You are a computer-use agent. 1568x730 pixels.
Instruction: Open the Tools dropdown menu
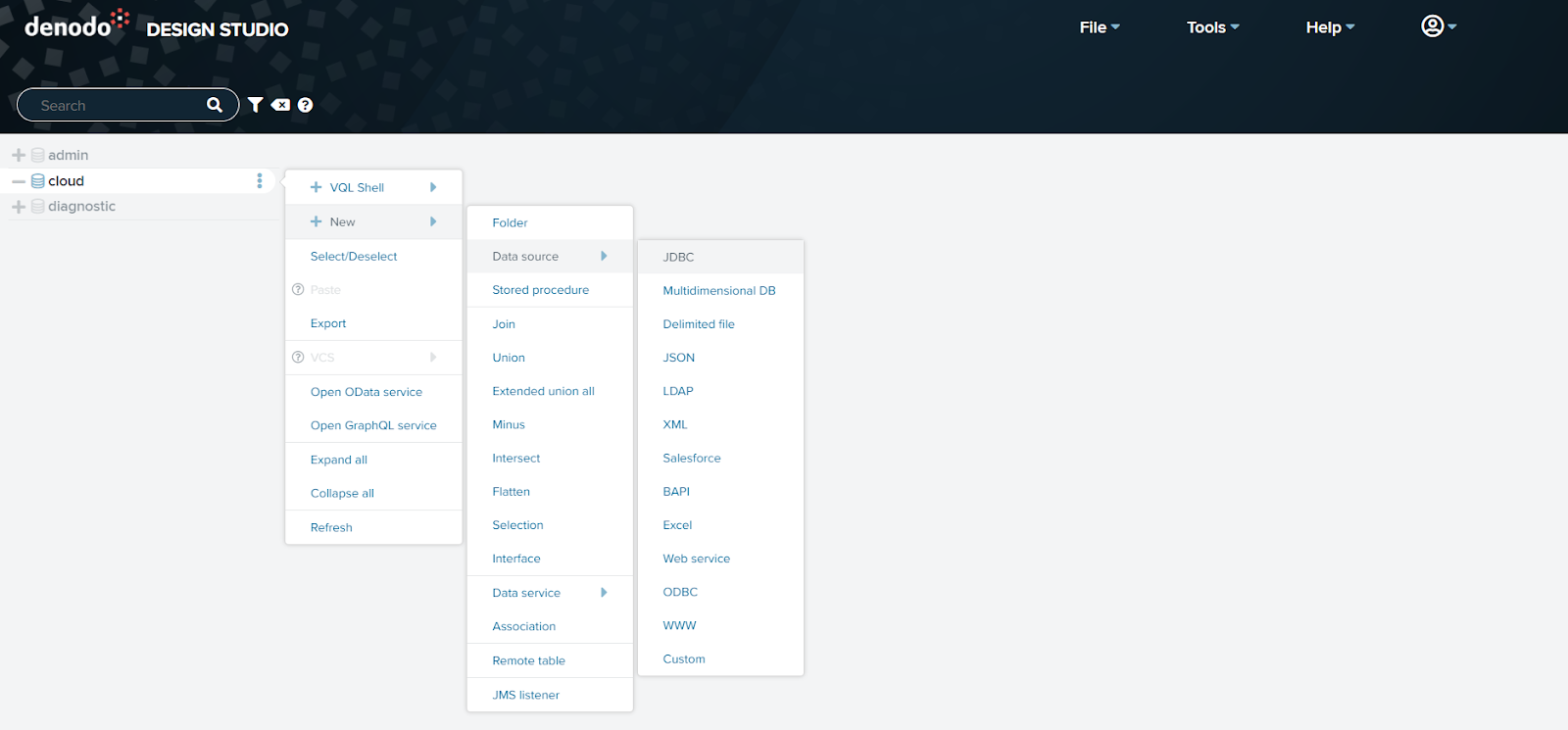[x=1213, y=27]
